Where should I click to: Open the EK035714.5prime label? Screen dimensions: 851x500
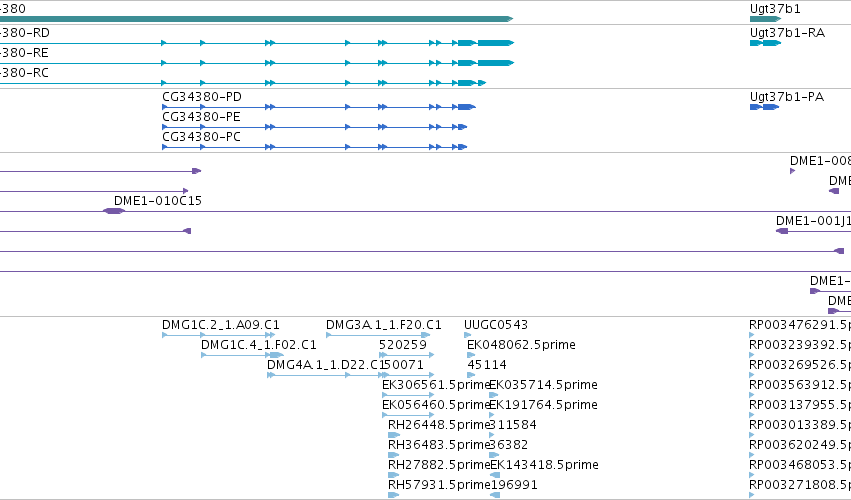point(544,385)
